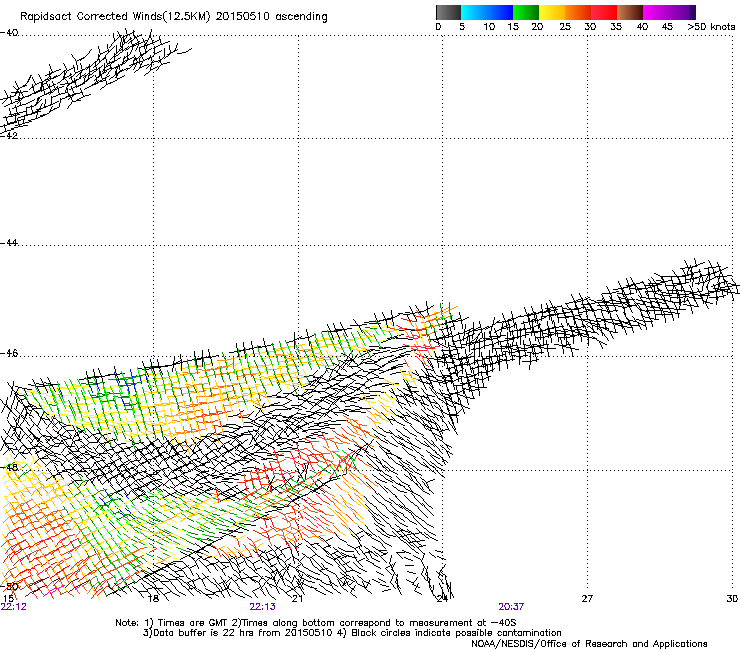This screenshot has height=650, width=740.
Task: Click the '35' value under the color bar
Action: 616,27
